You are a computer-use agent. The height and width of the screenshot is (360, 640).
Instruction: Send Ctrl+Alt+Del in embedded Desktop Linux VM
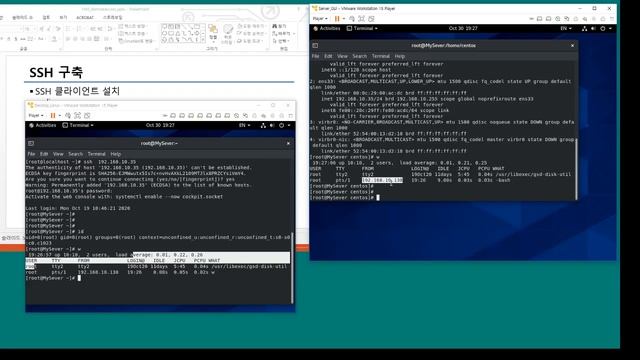click(68, 116)
